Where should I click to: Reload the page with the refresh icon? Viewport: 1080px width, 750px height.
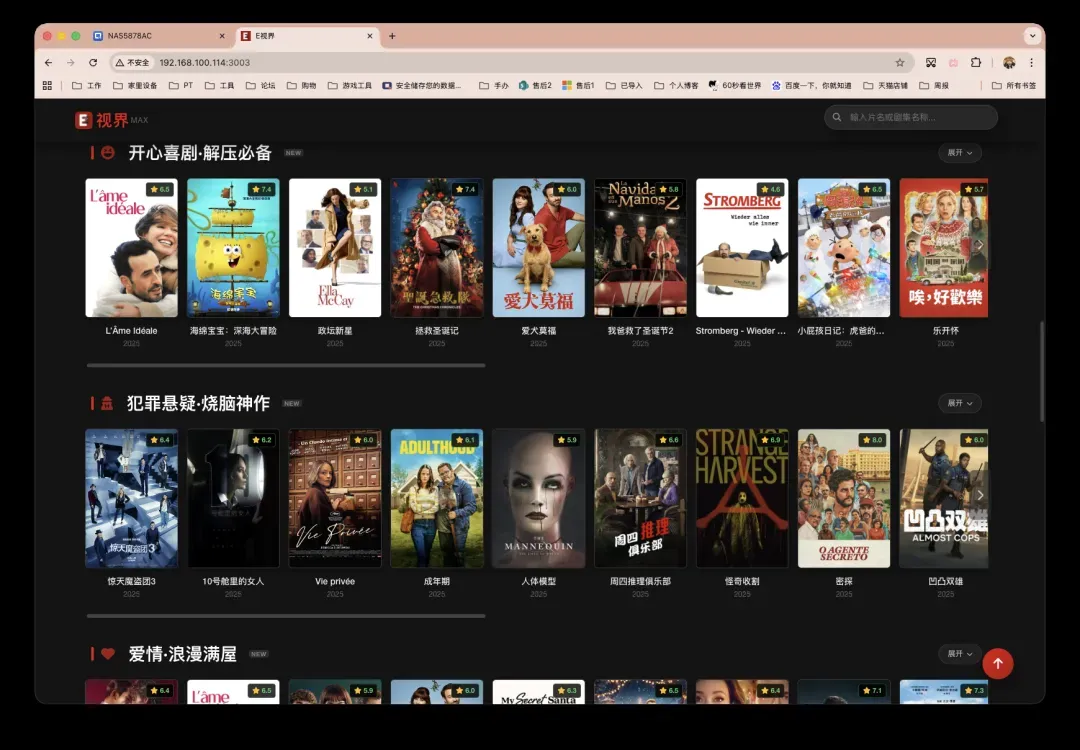coord(93,63)
